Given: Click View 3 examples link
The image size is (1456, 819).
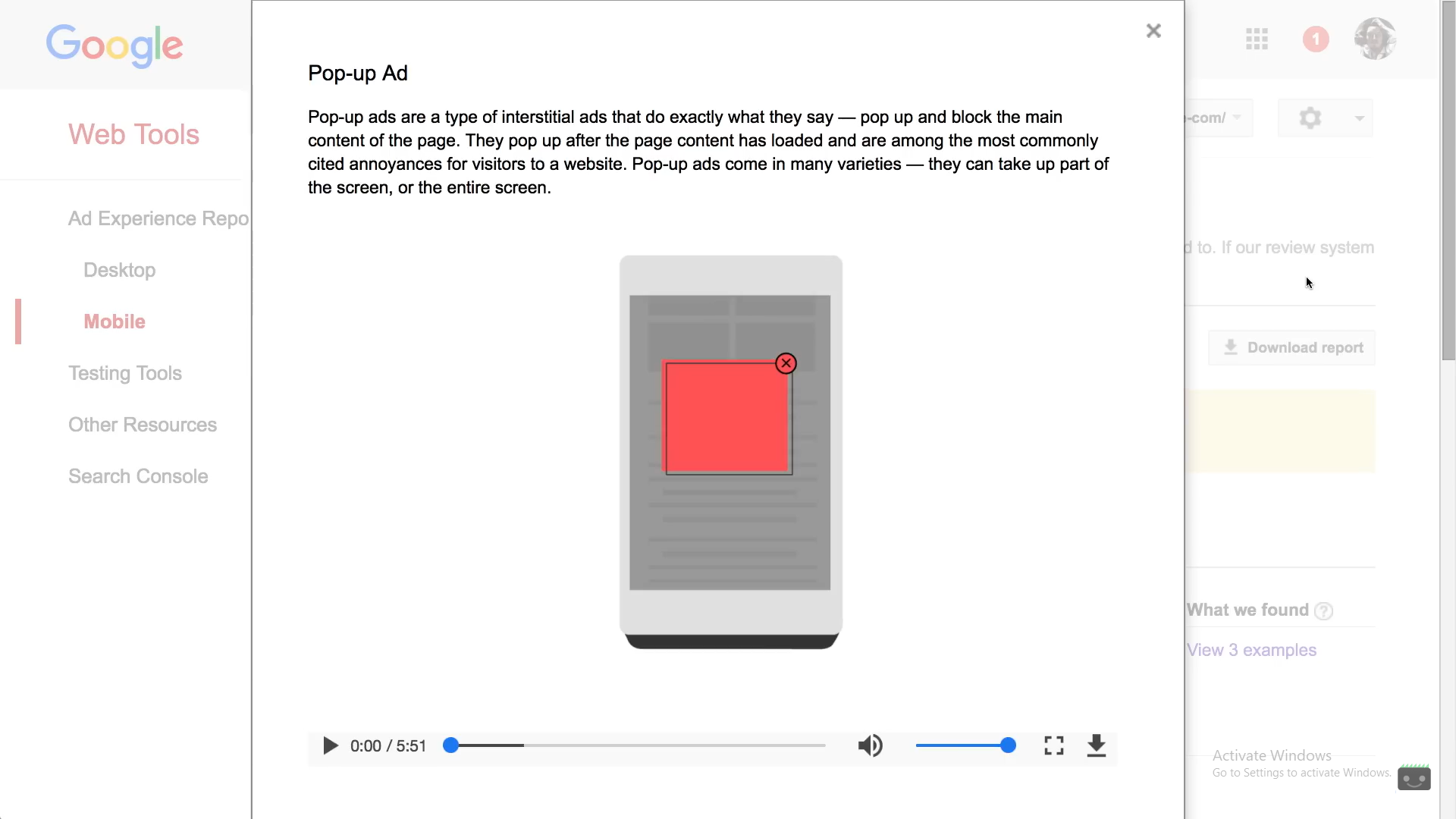Looking at the screenshot, I should [1251, 649].
